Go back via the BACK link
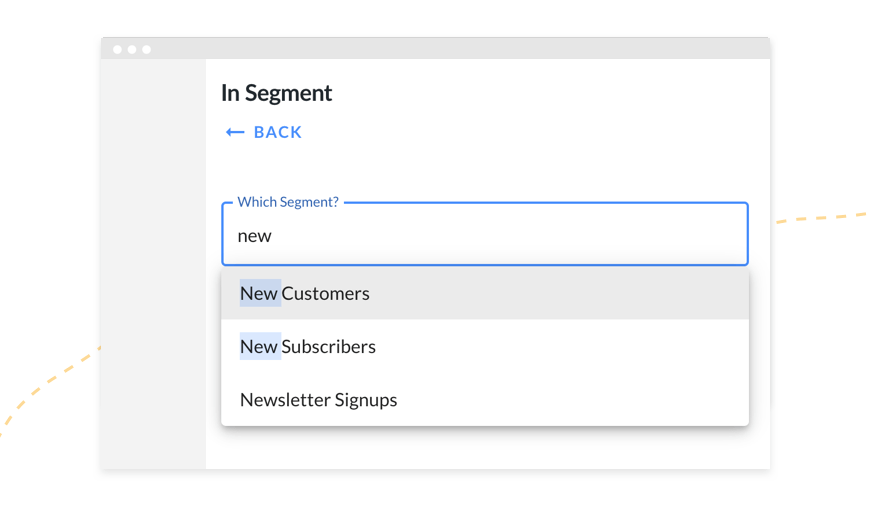Image resolution: width=870 pixels, height=511 pixels. (264, 132)
